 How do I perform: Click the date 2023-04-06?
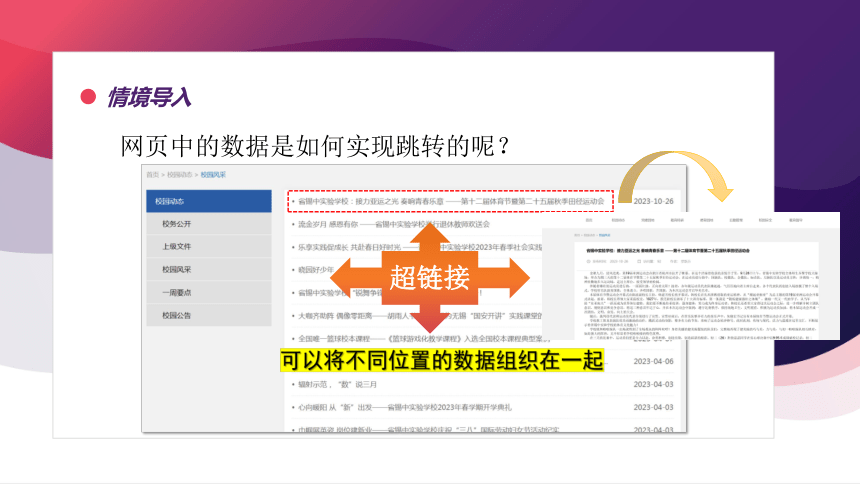(x=653, y=361)
